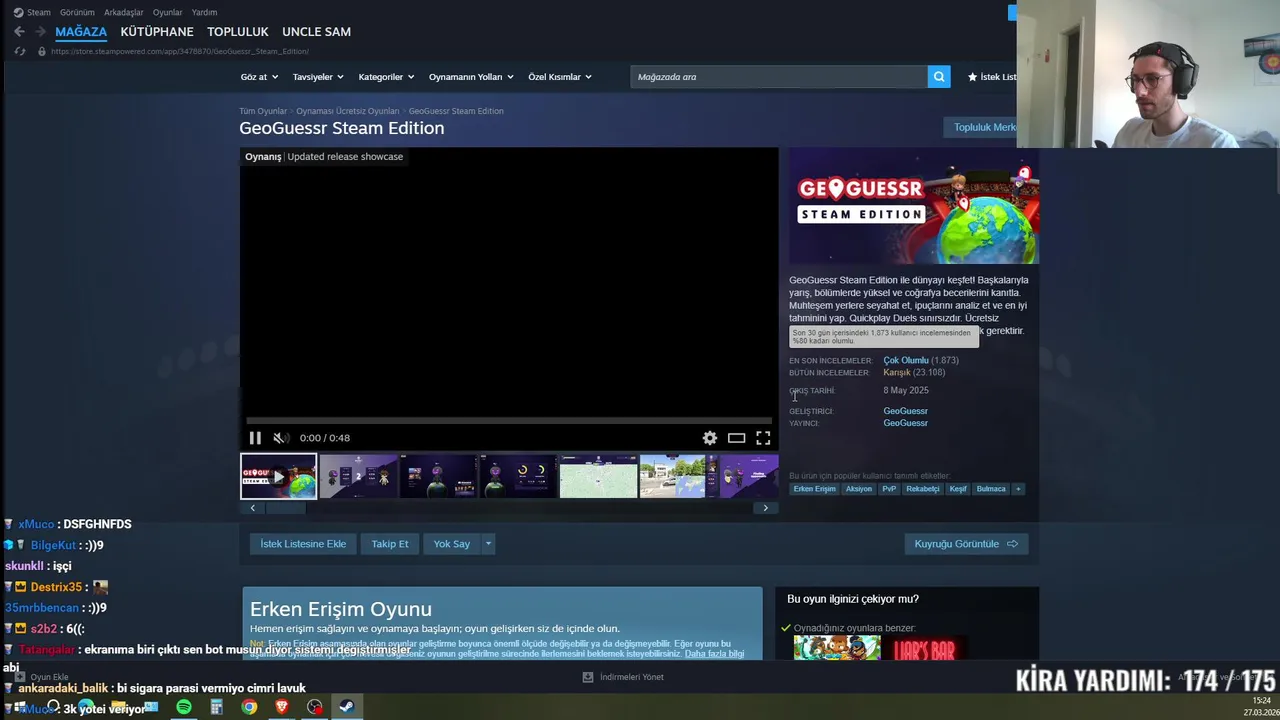
Task: Click the İndirmeleri Yönet download icon
Action: (x=588, y=677)
